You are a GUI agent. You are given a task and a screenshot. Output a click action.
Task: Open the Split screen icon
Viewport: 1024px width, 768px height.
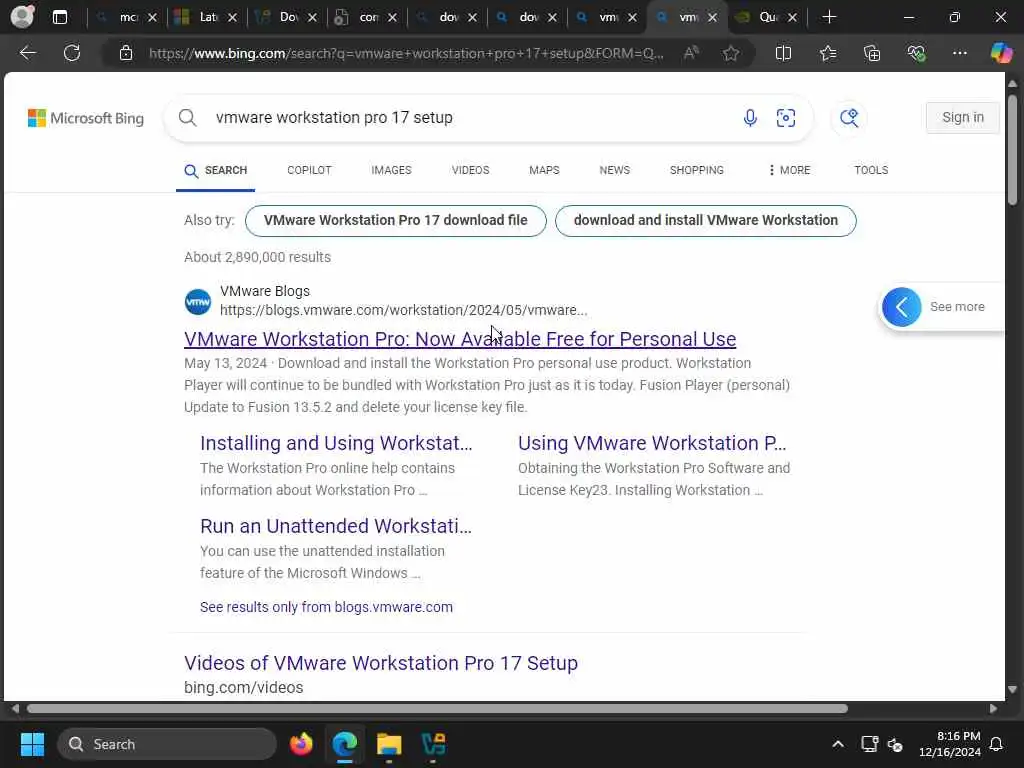pyautogui.click(x=783, y=53)
